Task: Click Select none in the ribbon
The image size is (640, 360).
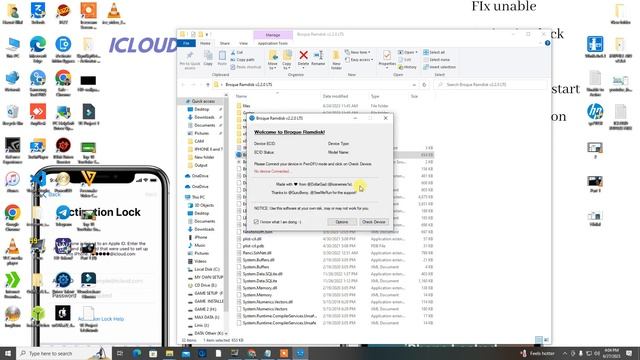Action: click(x=436, y=60)
